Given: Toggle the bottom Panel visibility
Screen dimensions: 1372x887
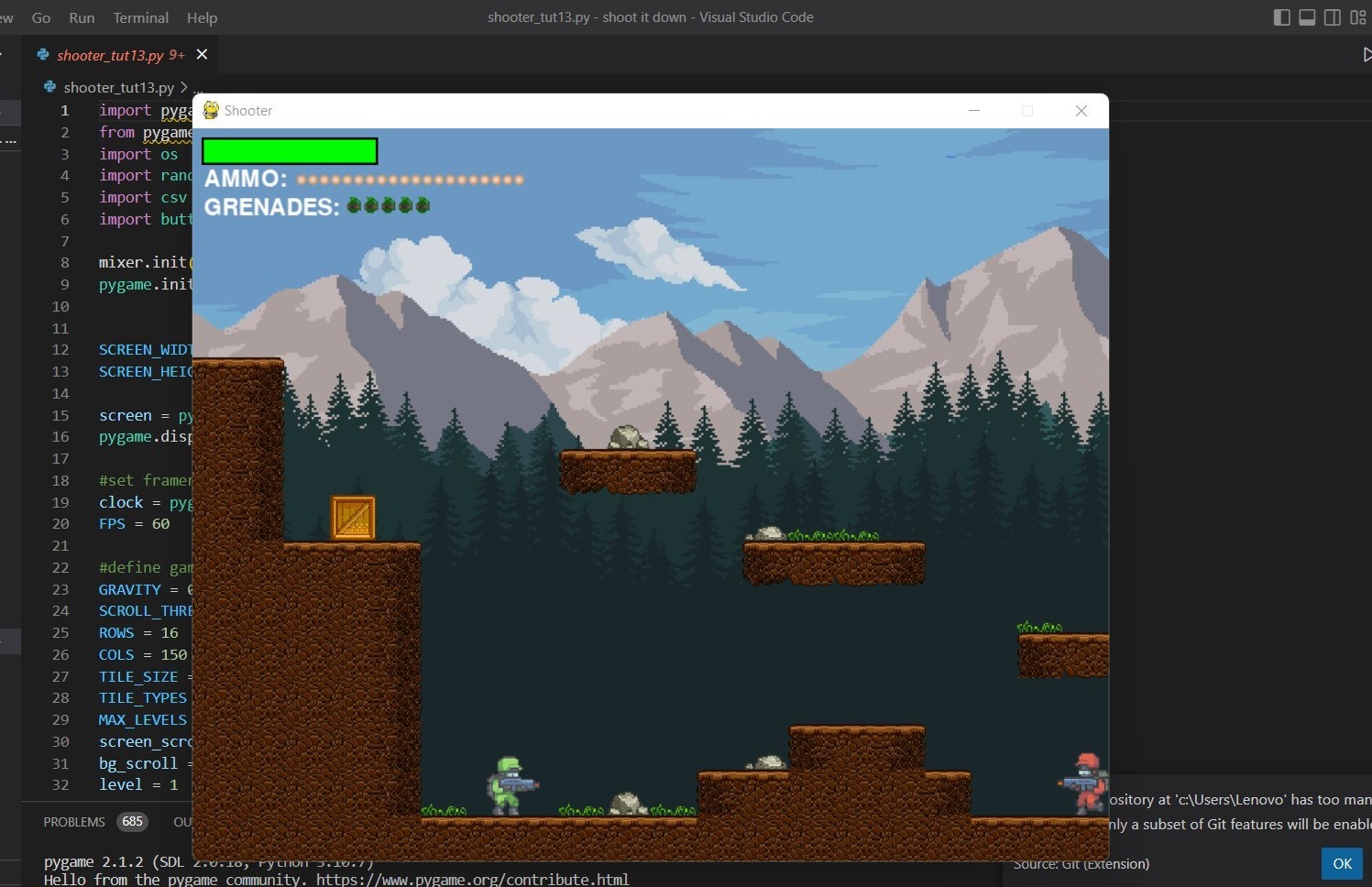Looking at the screenshot, I should click(1307, 16).
